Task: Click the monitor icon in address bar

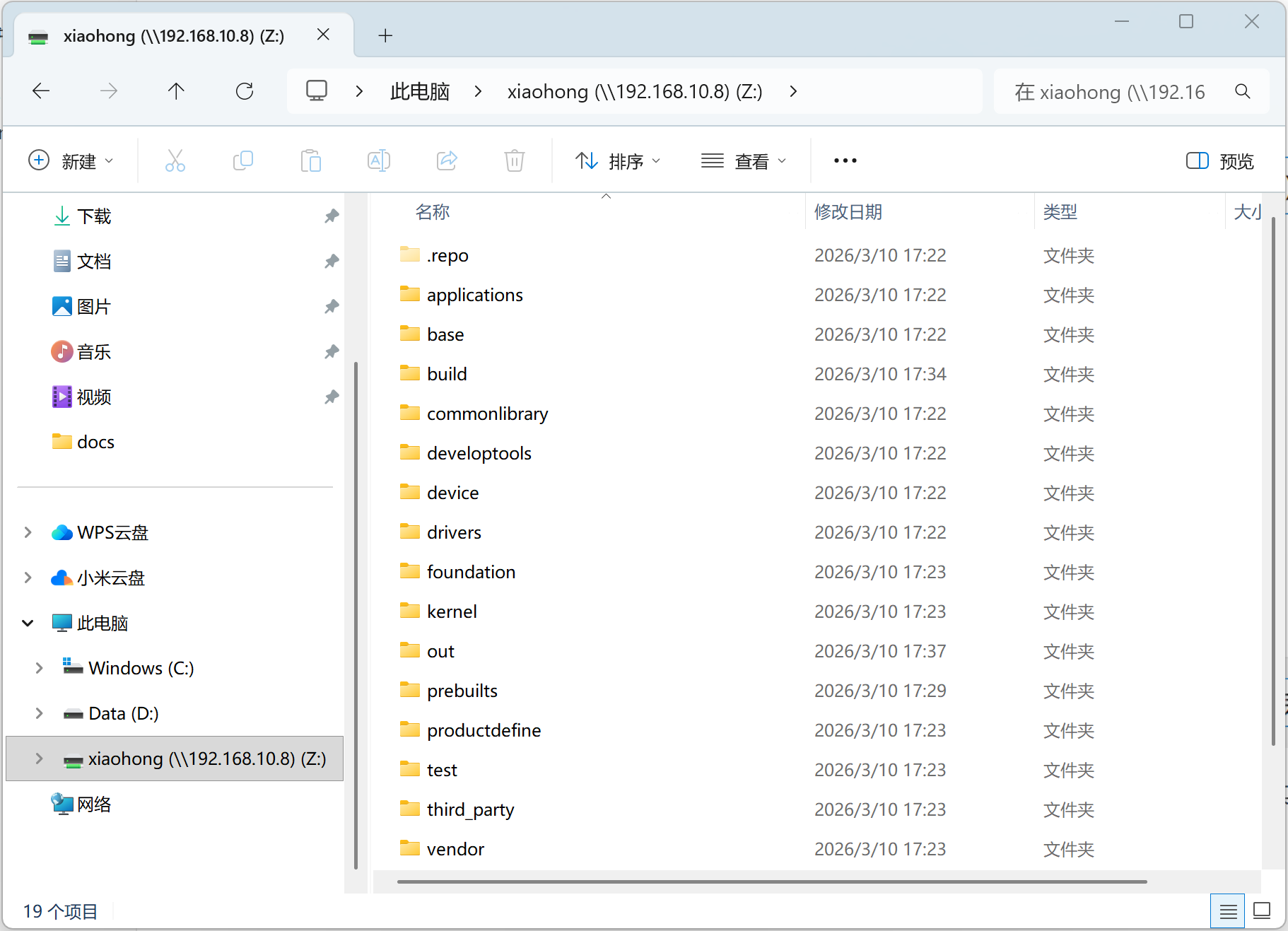Action: [317, 90]
